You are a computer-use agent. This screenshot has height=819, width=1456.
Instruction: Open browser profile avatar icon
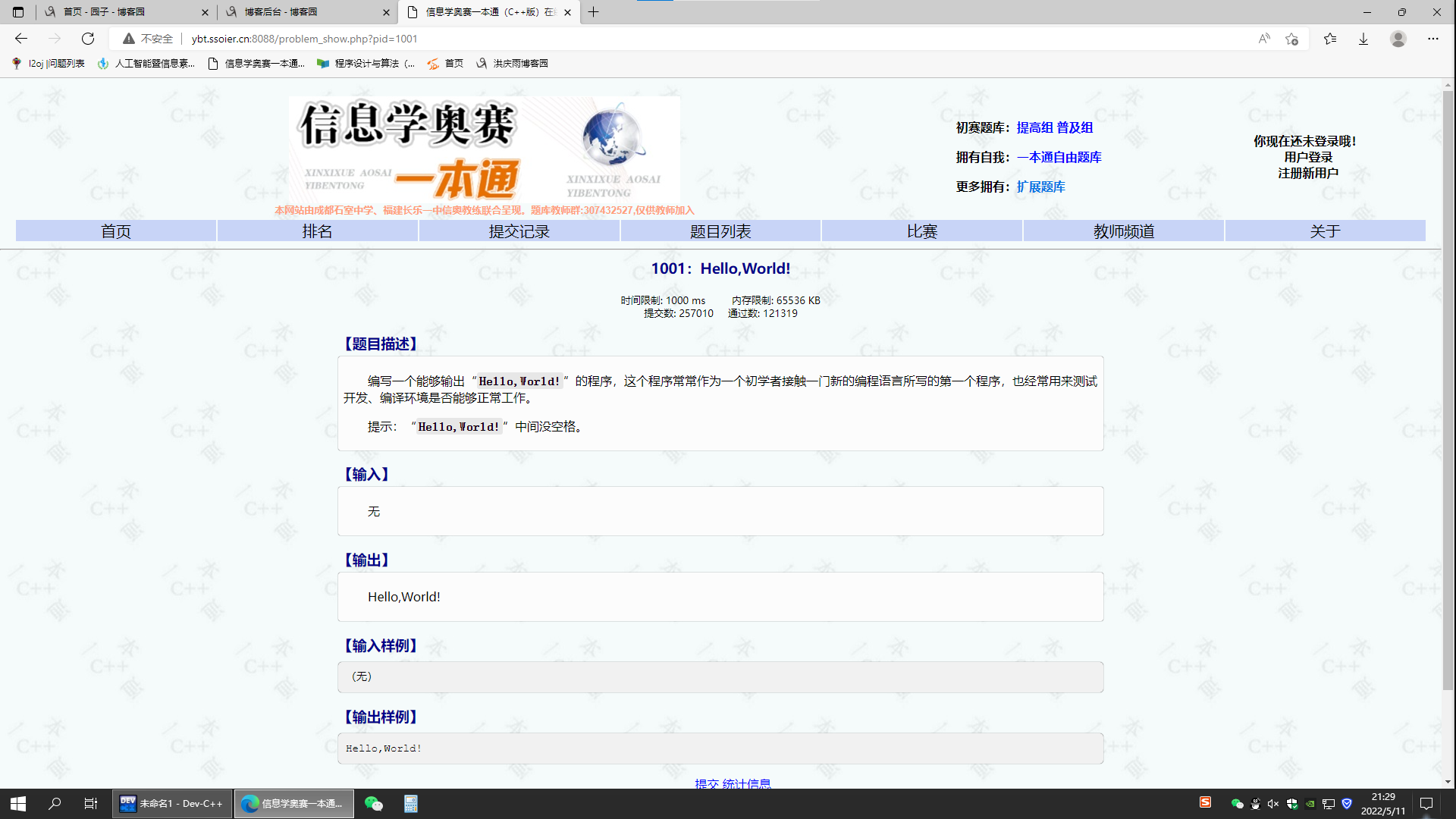tap(1398, 39)
